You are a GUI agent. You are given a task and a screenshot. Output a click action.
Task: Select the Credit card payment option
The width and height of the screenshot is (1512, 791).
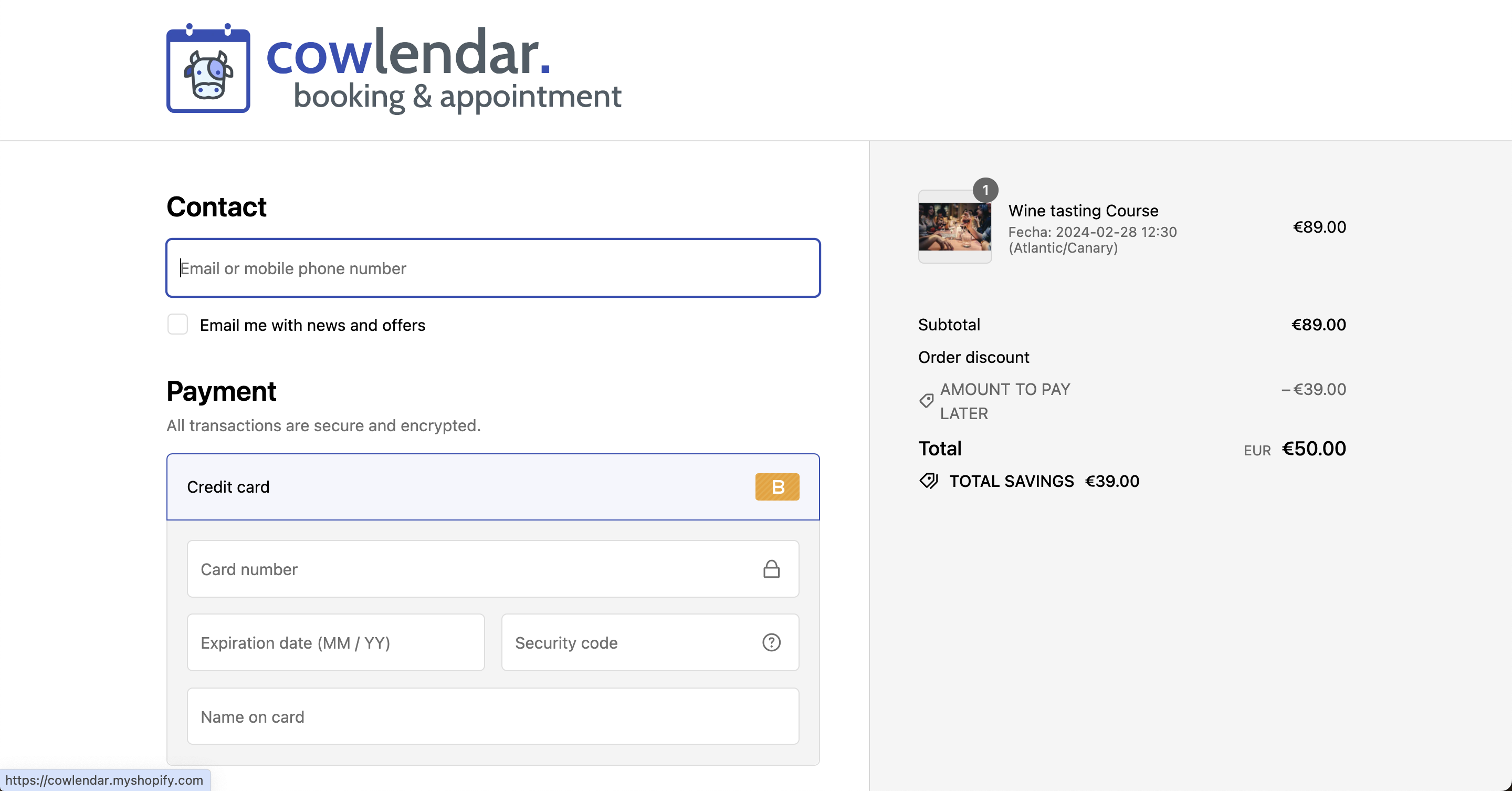(x=228, y=487)
